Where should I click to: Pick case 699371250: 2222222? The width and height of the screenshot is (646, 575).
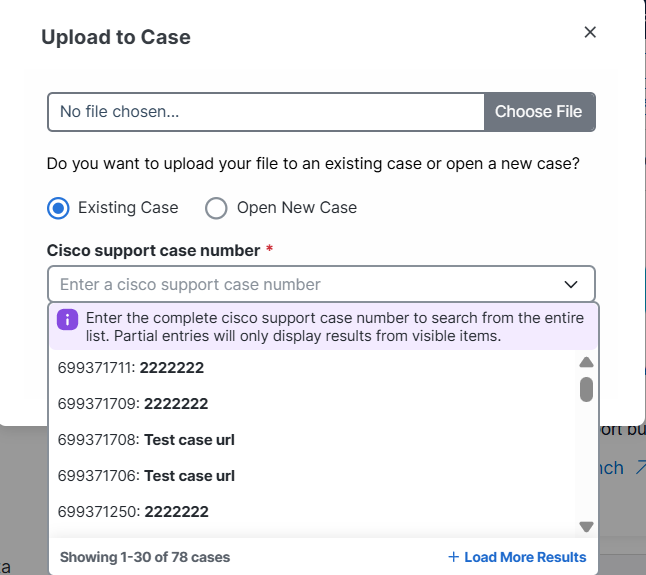tap(133, 512)
